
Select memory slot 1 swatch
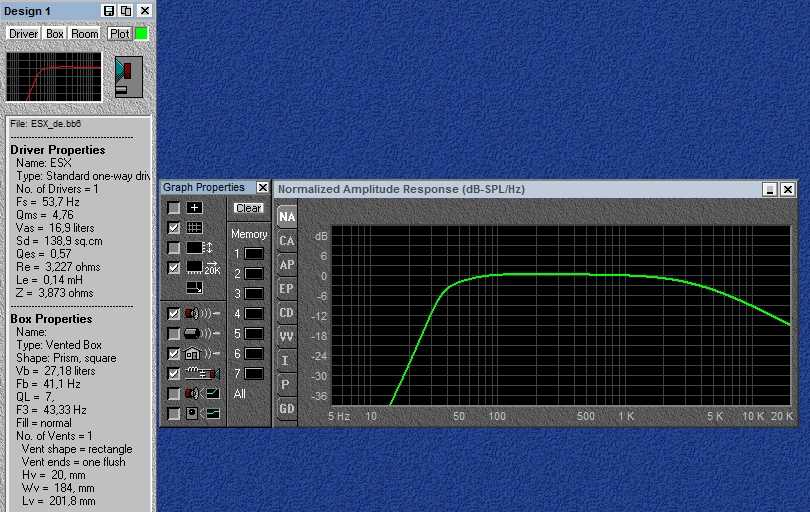[254, 254]
